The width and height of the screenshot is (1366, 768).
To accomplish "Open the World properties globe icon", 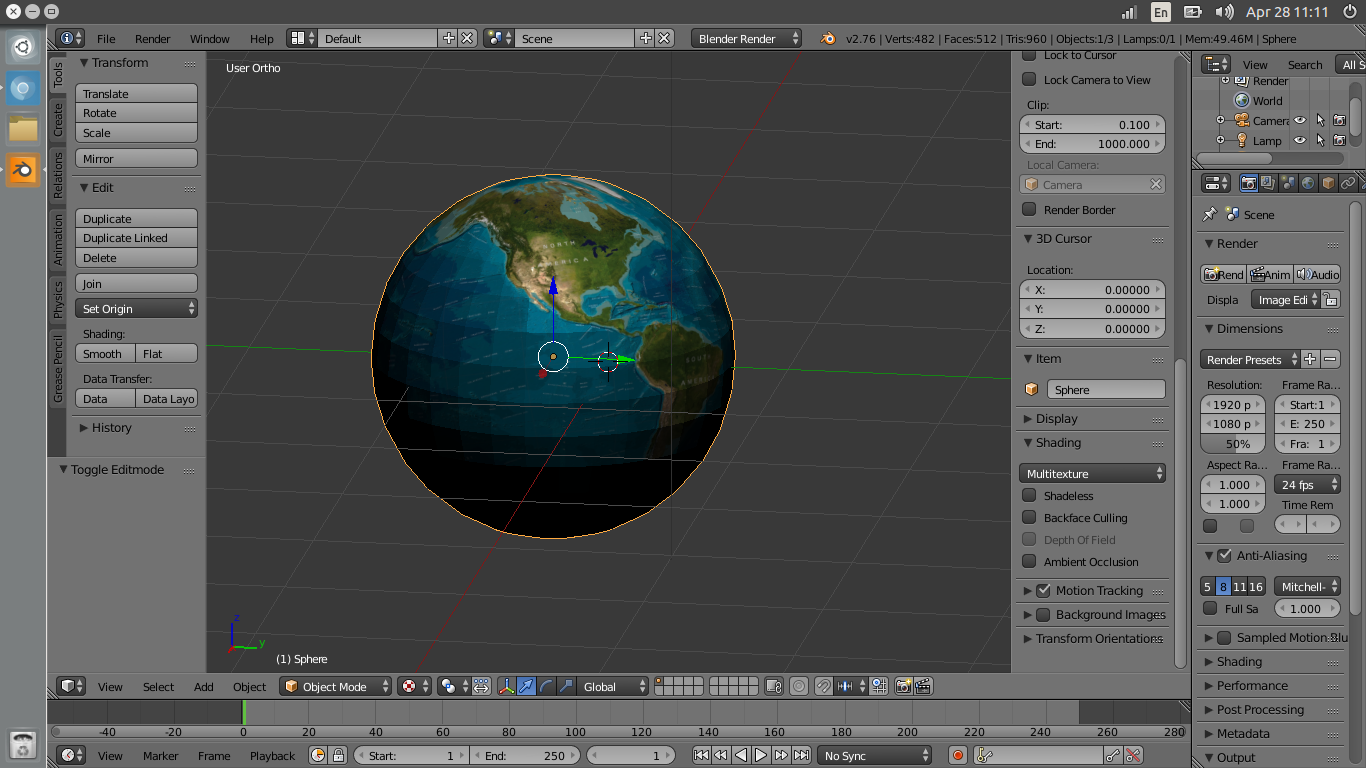I will 1308,183.
